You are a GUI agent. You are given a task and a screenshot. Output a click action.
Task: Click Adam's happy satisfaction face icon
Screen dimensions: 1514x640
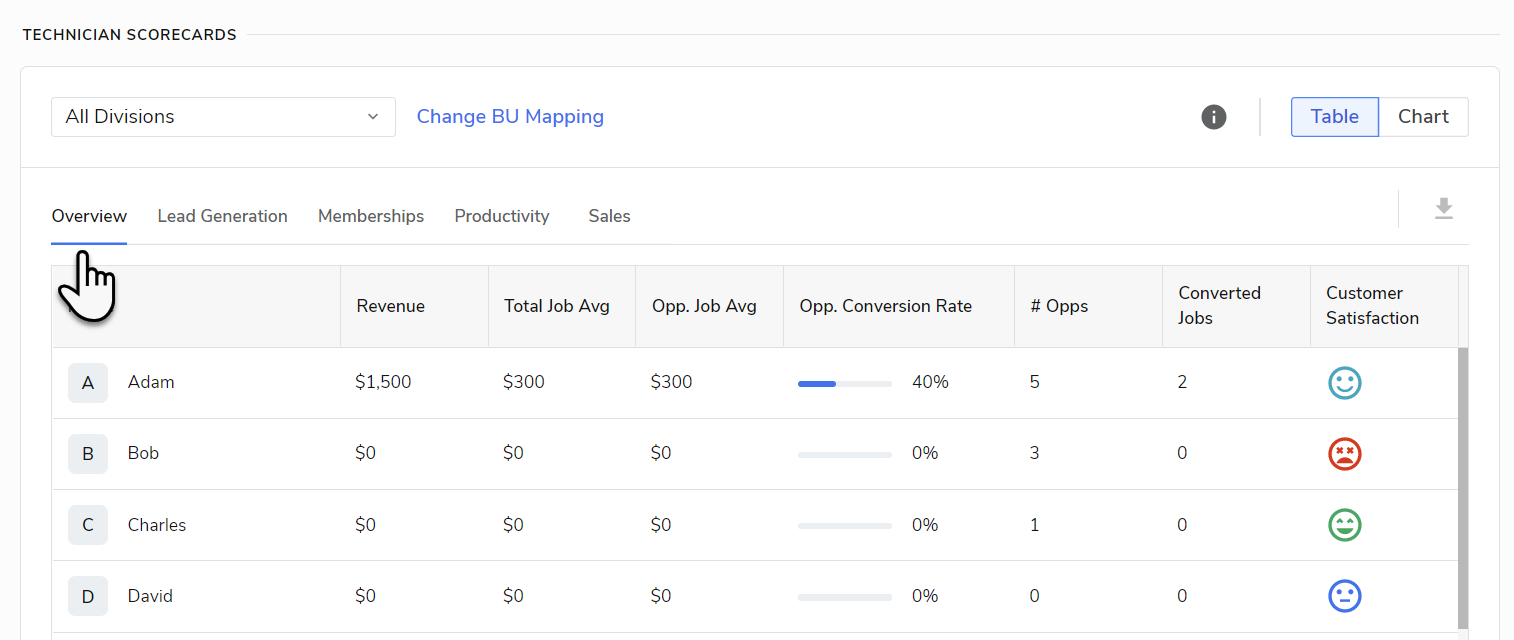(x=1345, y=383)
